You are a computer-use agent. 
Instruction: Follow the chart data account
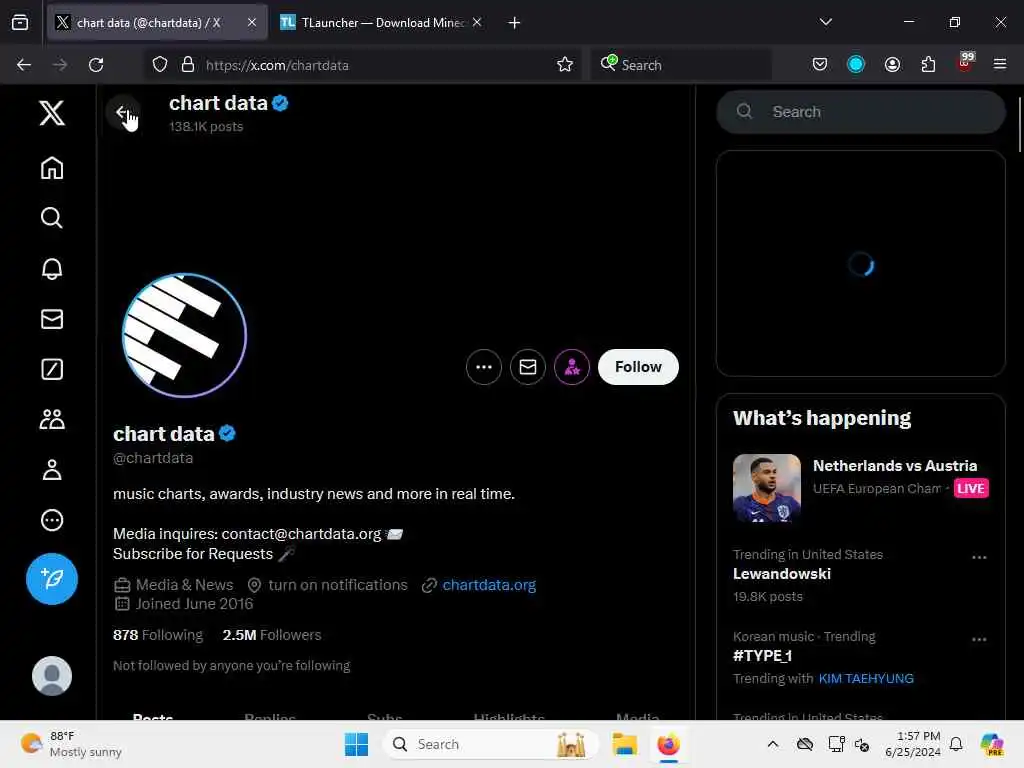[638, 367]
